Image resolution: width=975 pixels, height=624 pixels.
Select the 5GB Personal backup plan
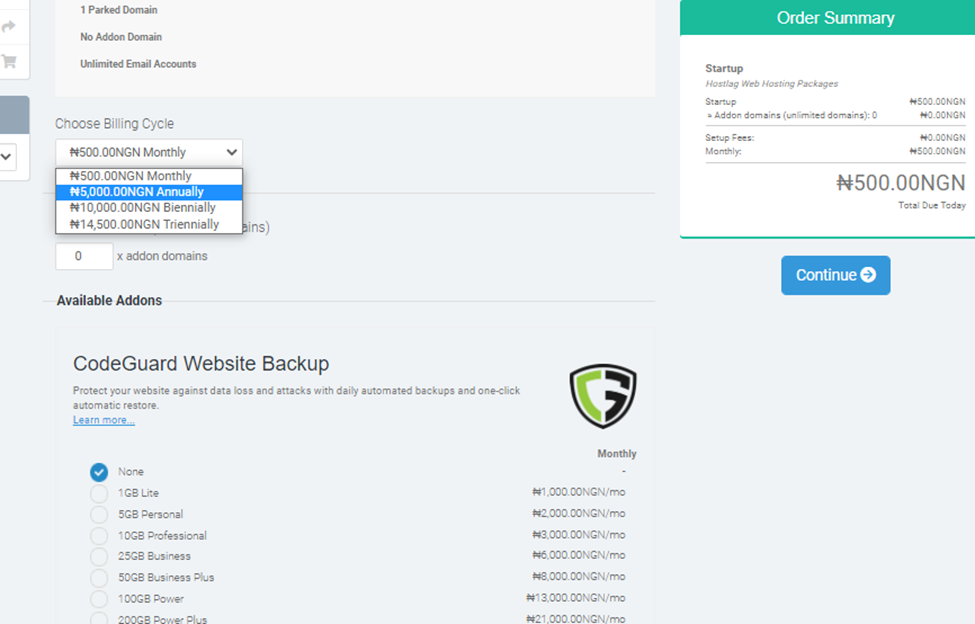(x=99, y=514)
